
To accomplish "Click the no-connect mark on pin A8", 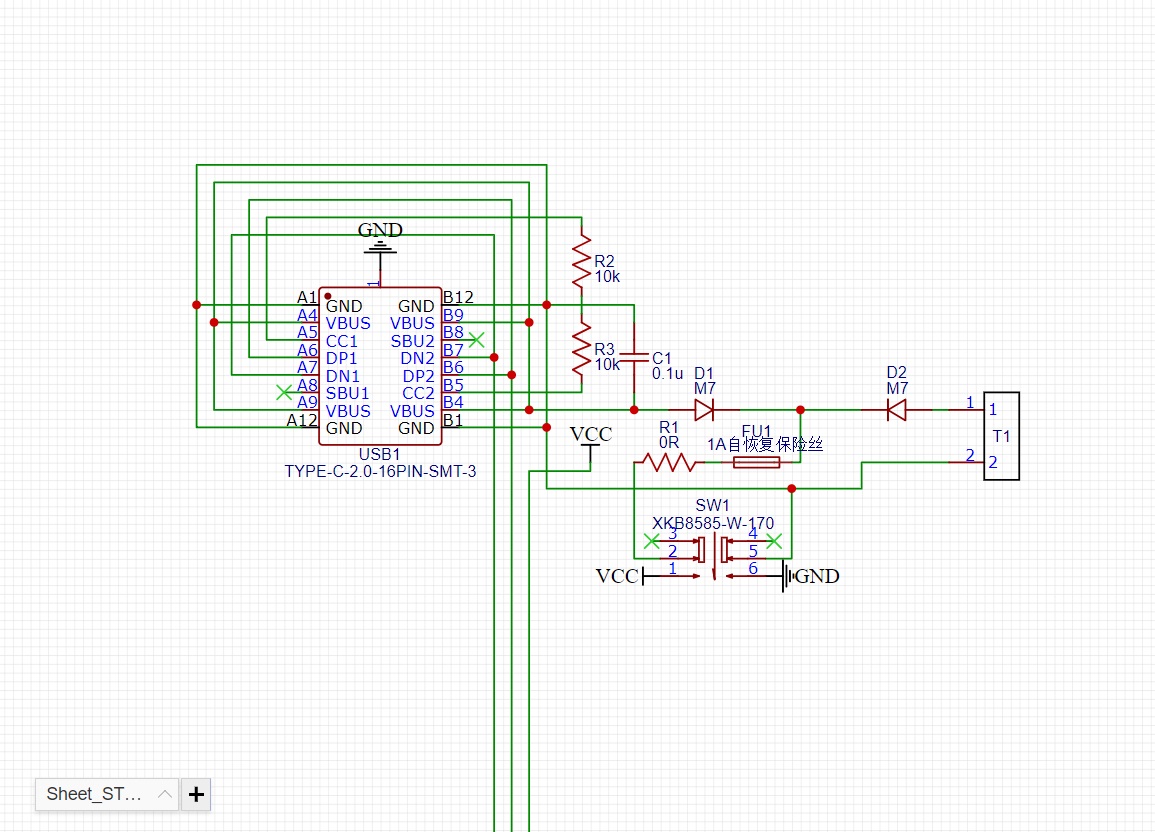I will (x=284, y=392).
